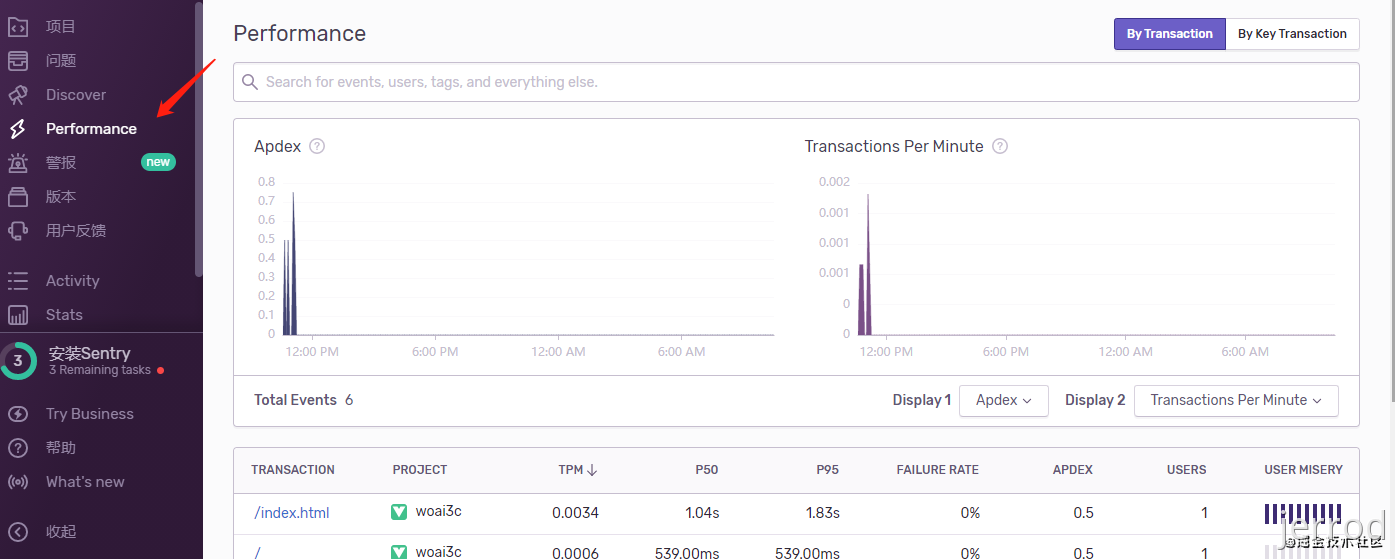Click the What's new broadcast icon
The width and height of the screenshot is (1395, 559).
(x=18, y=482)
